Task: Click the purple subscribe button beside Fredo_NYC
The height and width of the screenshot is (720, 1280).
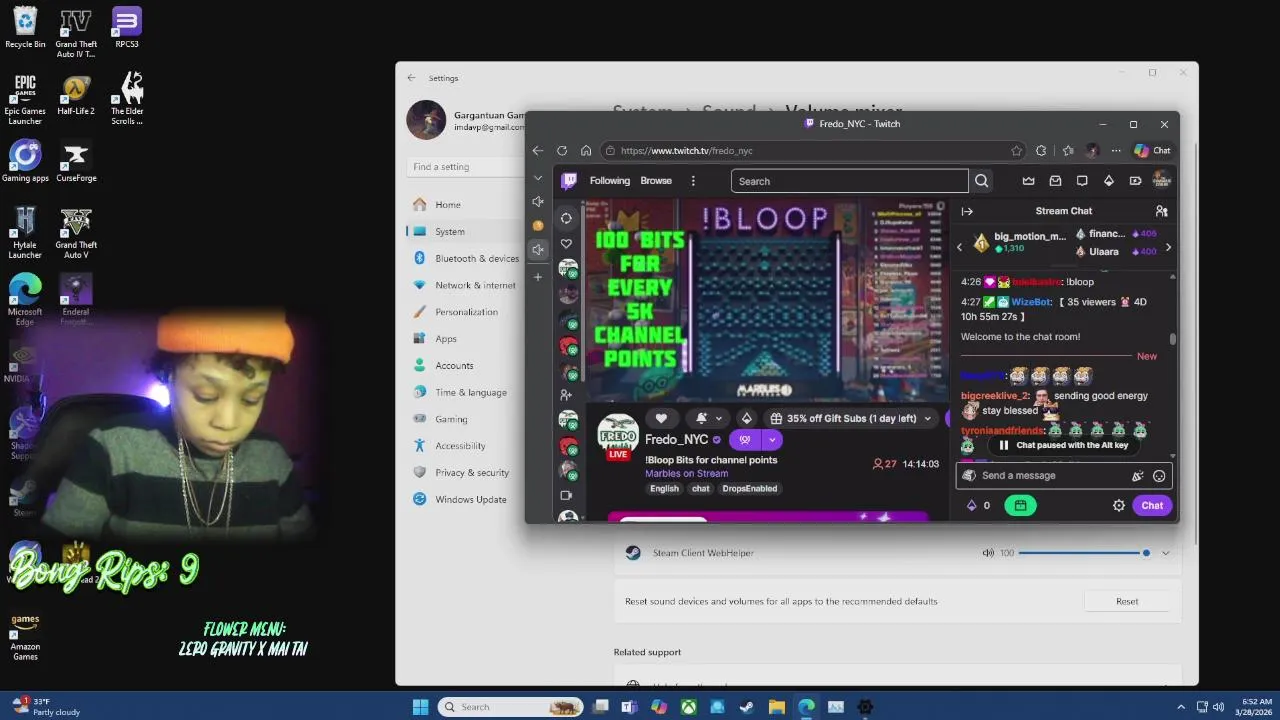Action: [745, 440]
